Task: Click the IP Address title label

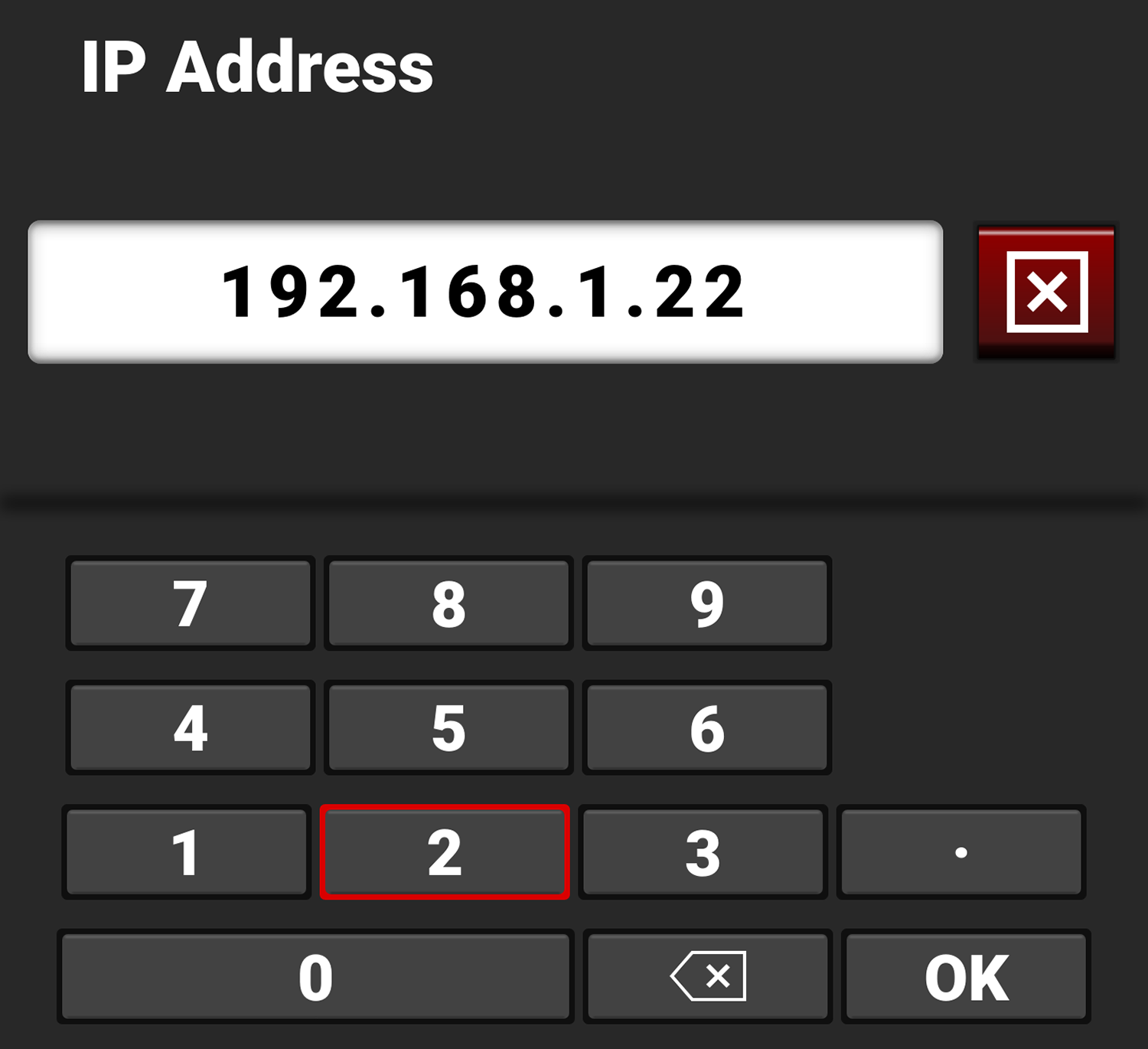Action: pyautogui.click(x=257, y=67)
